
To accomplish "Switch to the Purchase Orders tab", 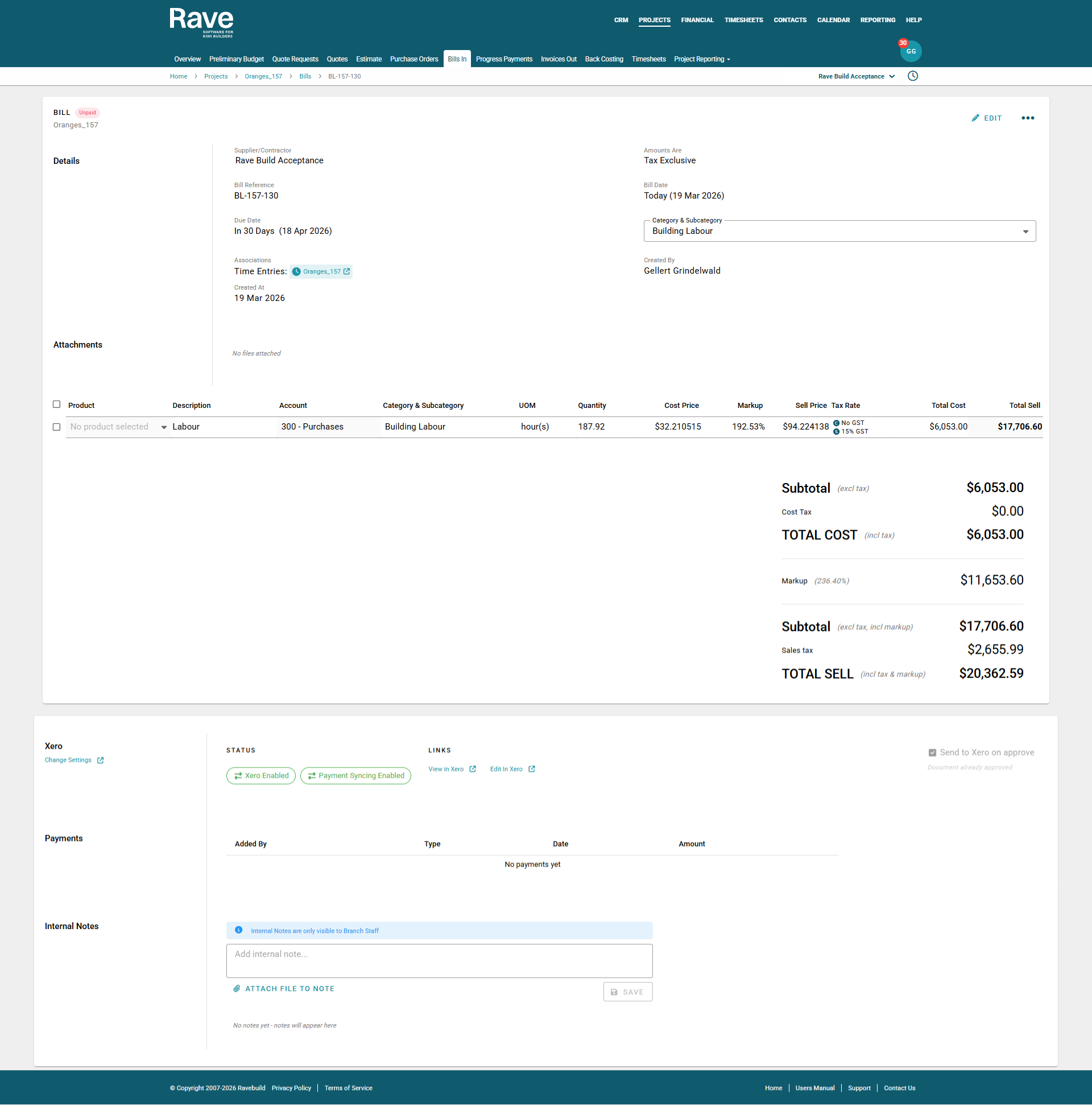I will click(x=413, y=59).
